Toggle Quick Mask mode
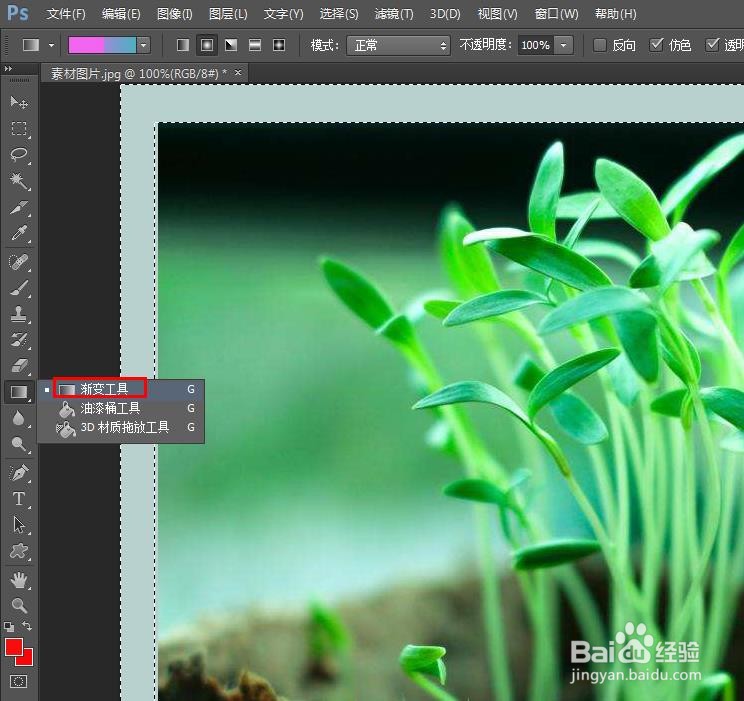This screenshot has height=701, width=744. click(x=19, y=682)
